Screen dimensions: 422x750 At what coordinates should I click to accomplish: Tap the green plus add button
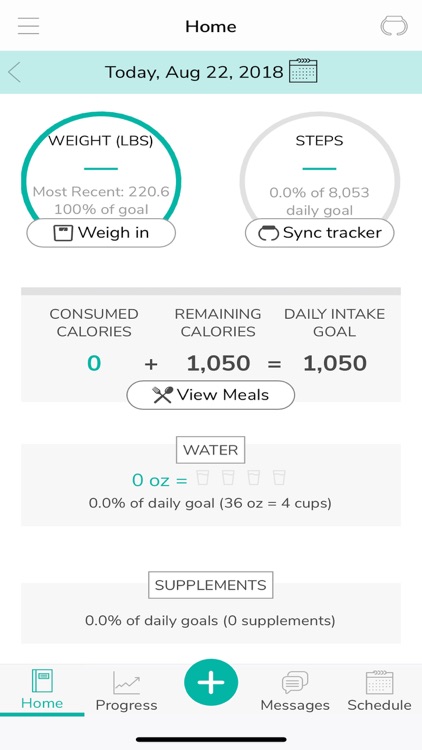point(211,683)
